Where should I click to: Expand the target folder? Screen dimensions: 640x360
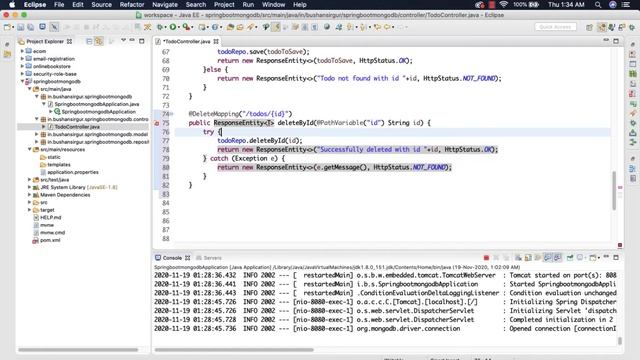tap(29, 210)
